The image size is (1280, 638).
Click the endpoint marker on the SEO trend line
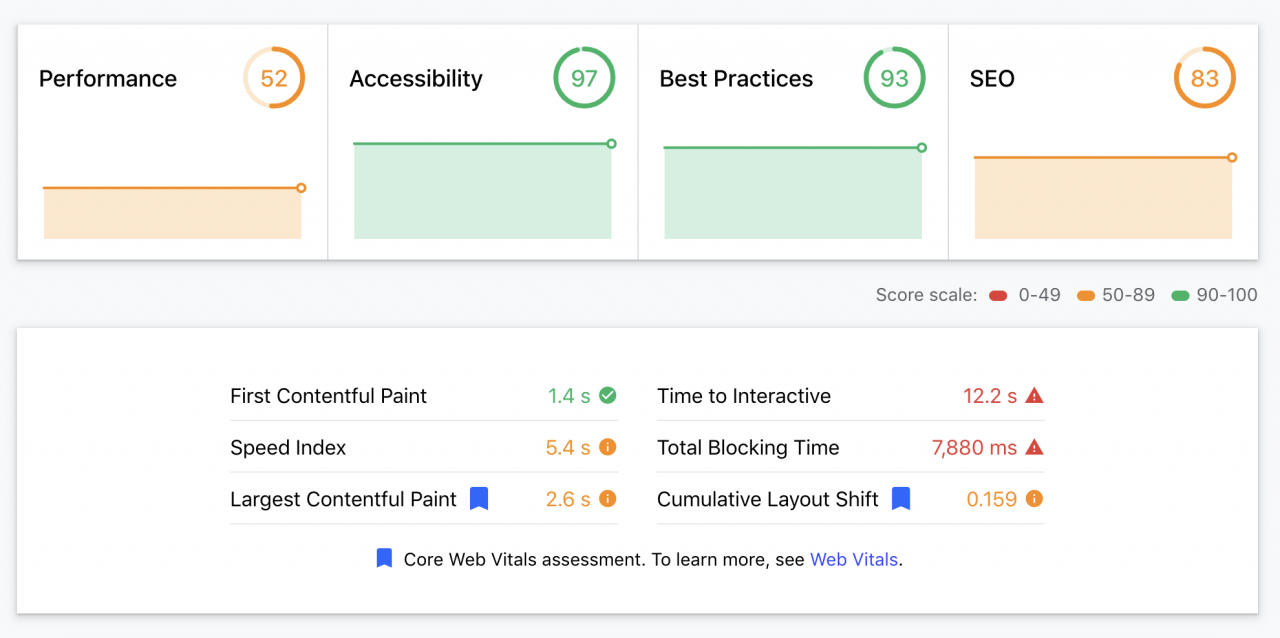click(x=1232, y=157)
